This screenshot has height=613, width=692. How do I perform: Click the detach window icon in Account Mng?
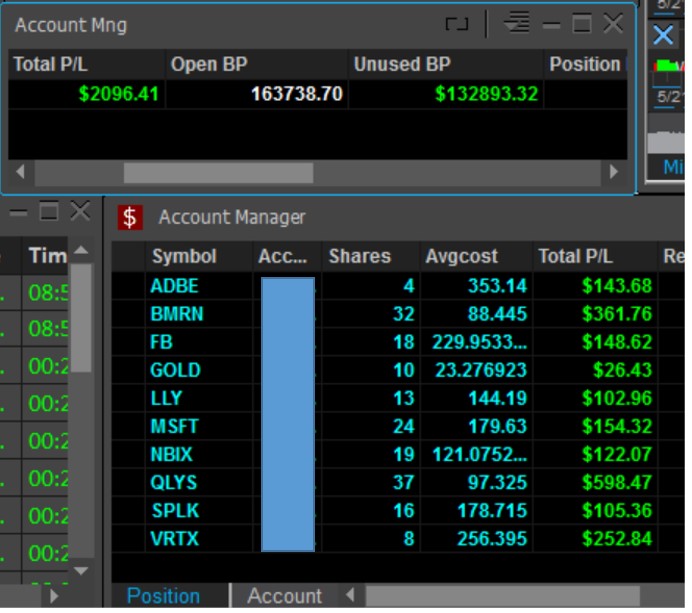pyautogui.click(x=456, y=25)
